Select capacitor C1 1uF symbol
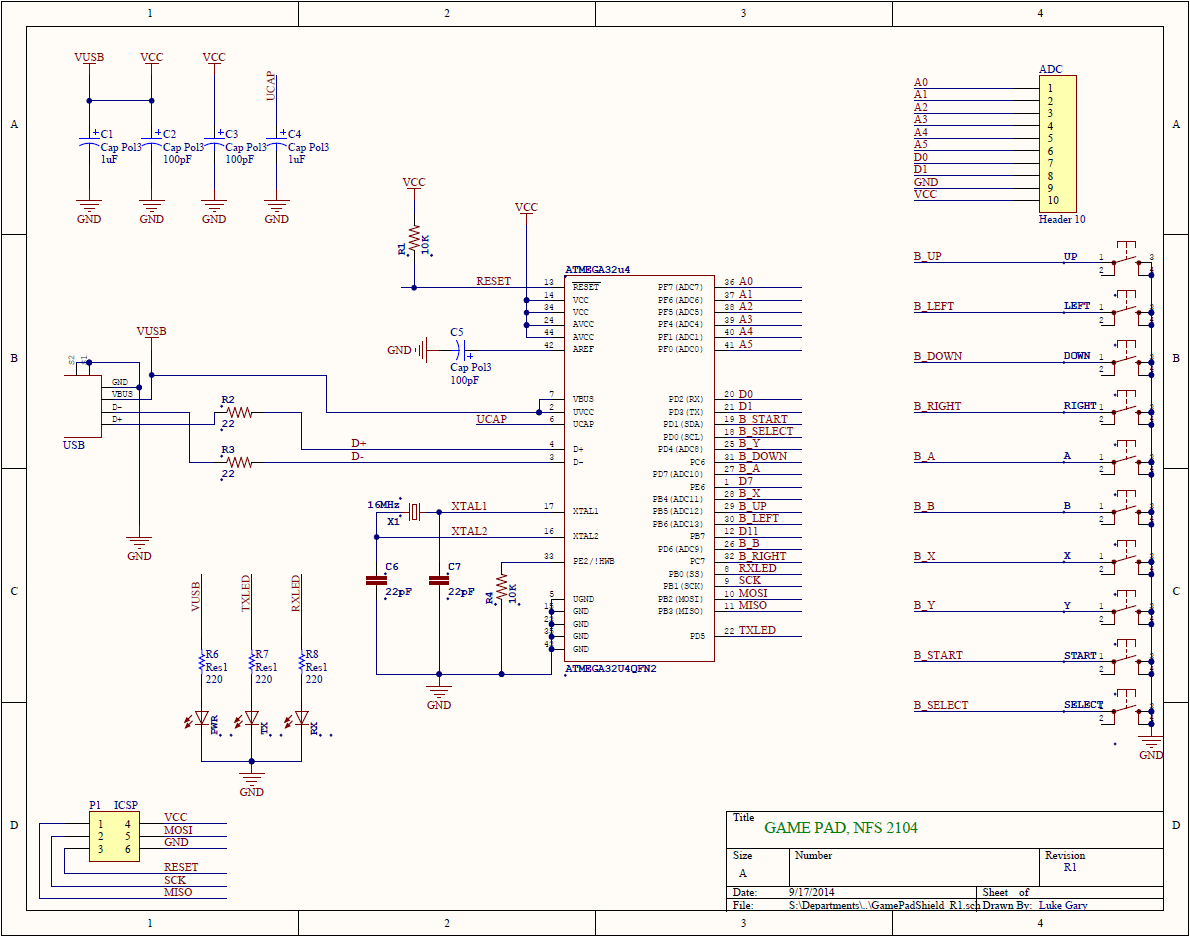The image size is (1190, 937). point(90,140)
